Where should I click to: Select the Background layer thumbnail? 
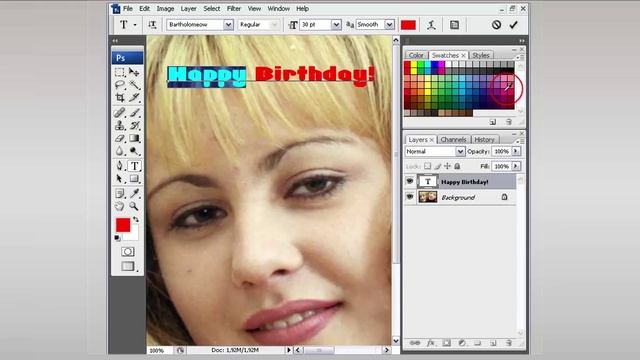[x=428, y=197]
